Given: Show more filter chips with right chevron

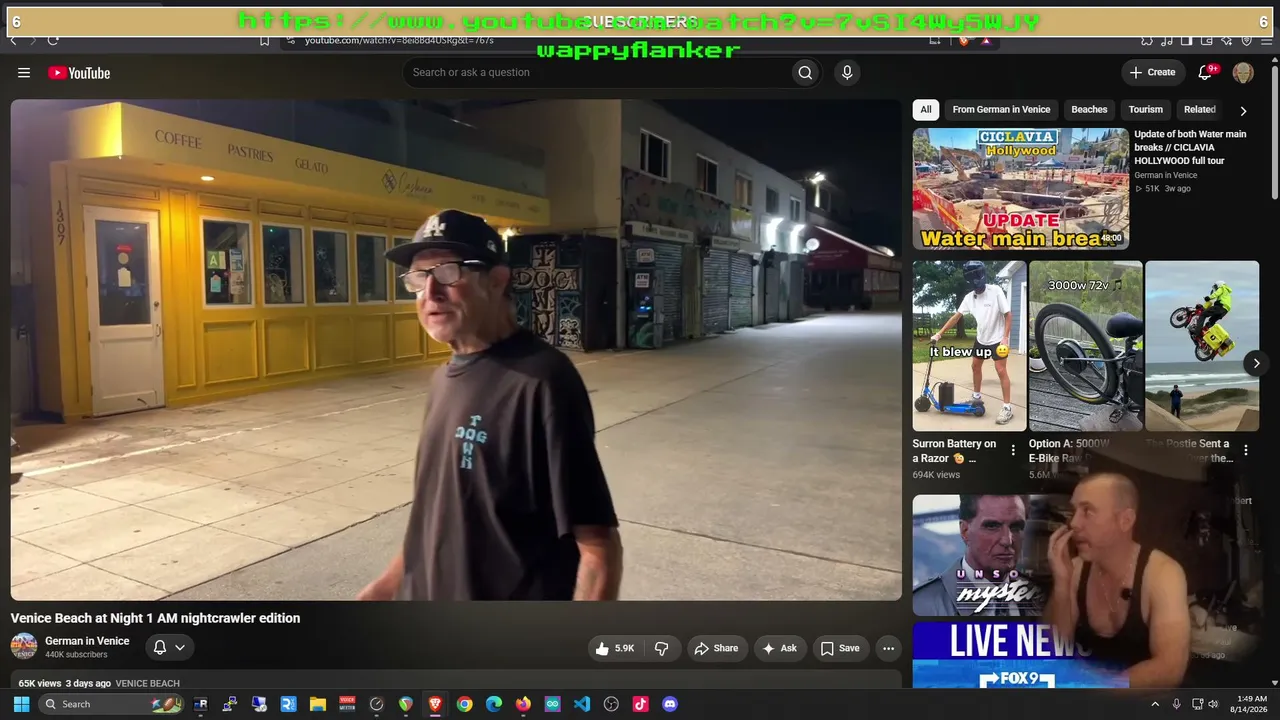Looking at the screenshot, I should [x=1243, y=111].
